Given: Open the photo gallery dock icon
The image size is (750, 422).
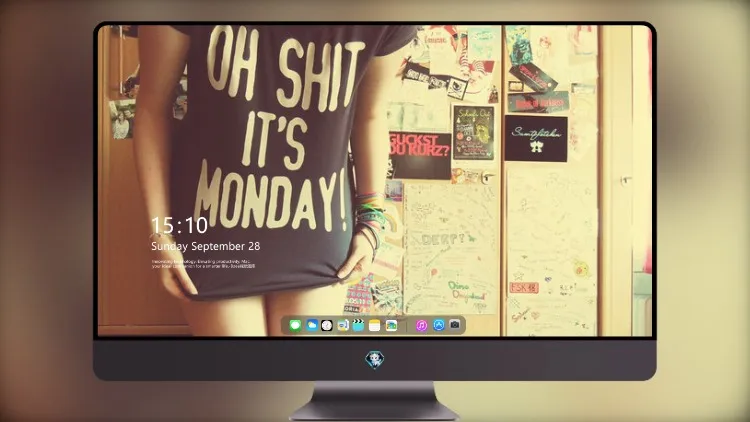Looking at the screenshot, I should (391, 326).
